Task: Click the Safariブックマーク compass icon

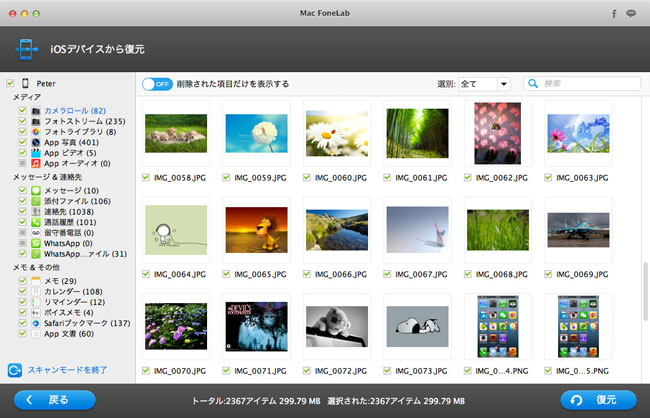Action: (35, 323)
